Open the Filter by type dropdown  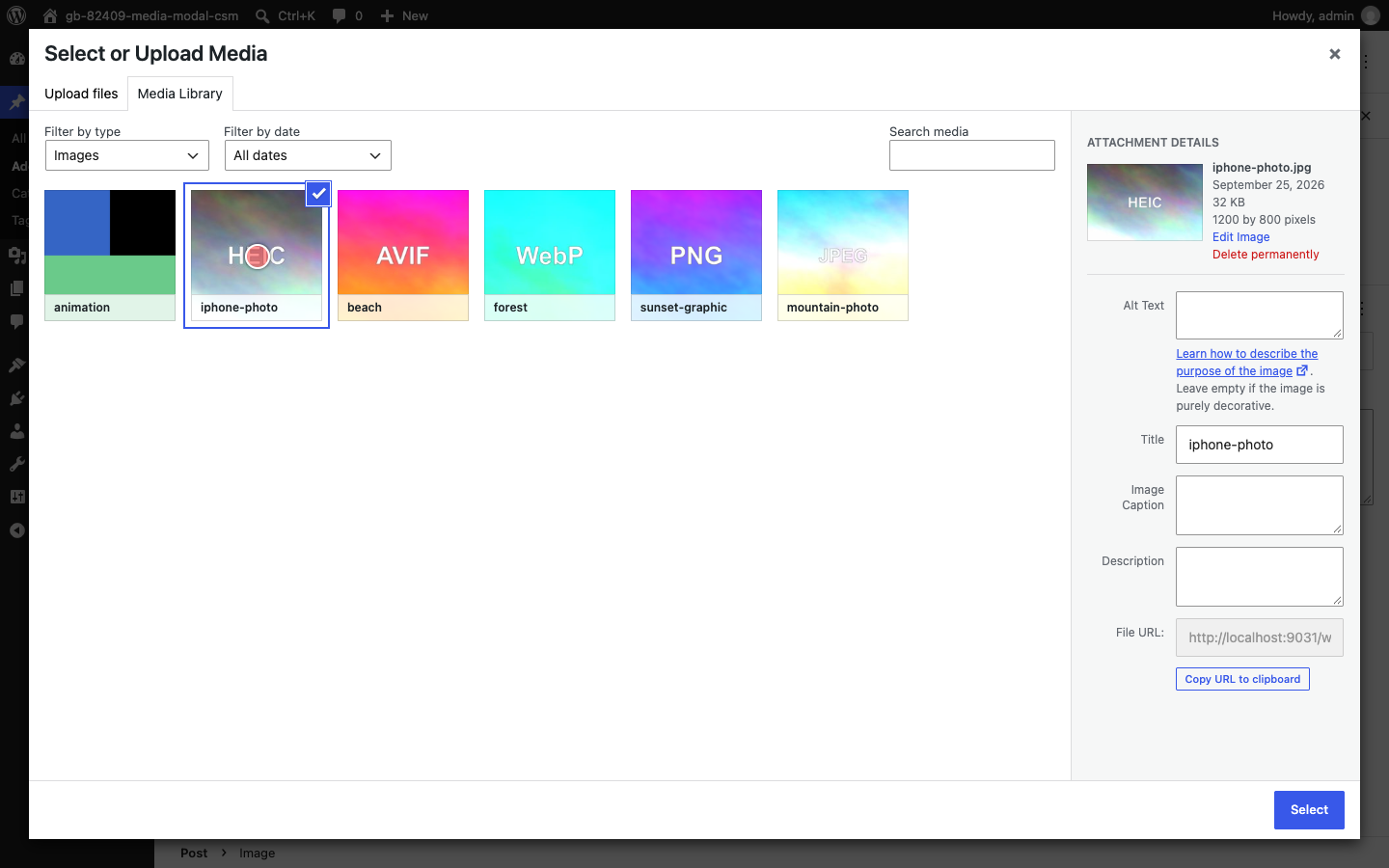coord(127,155)
